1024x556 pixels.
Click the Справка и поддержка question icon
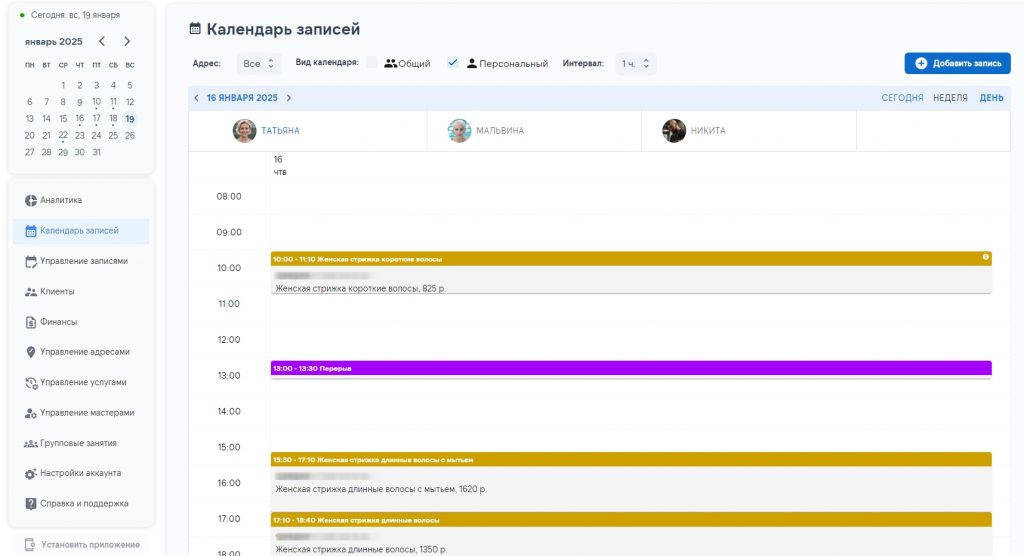click(x=31, y=504)
